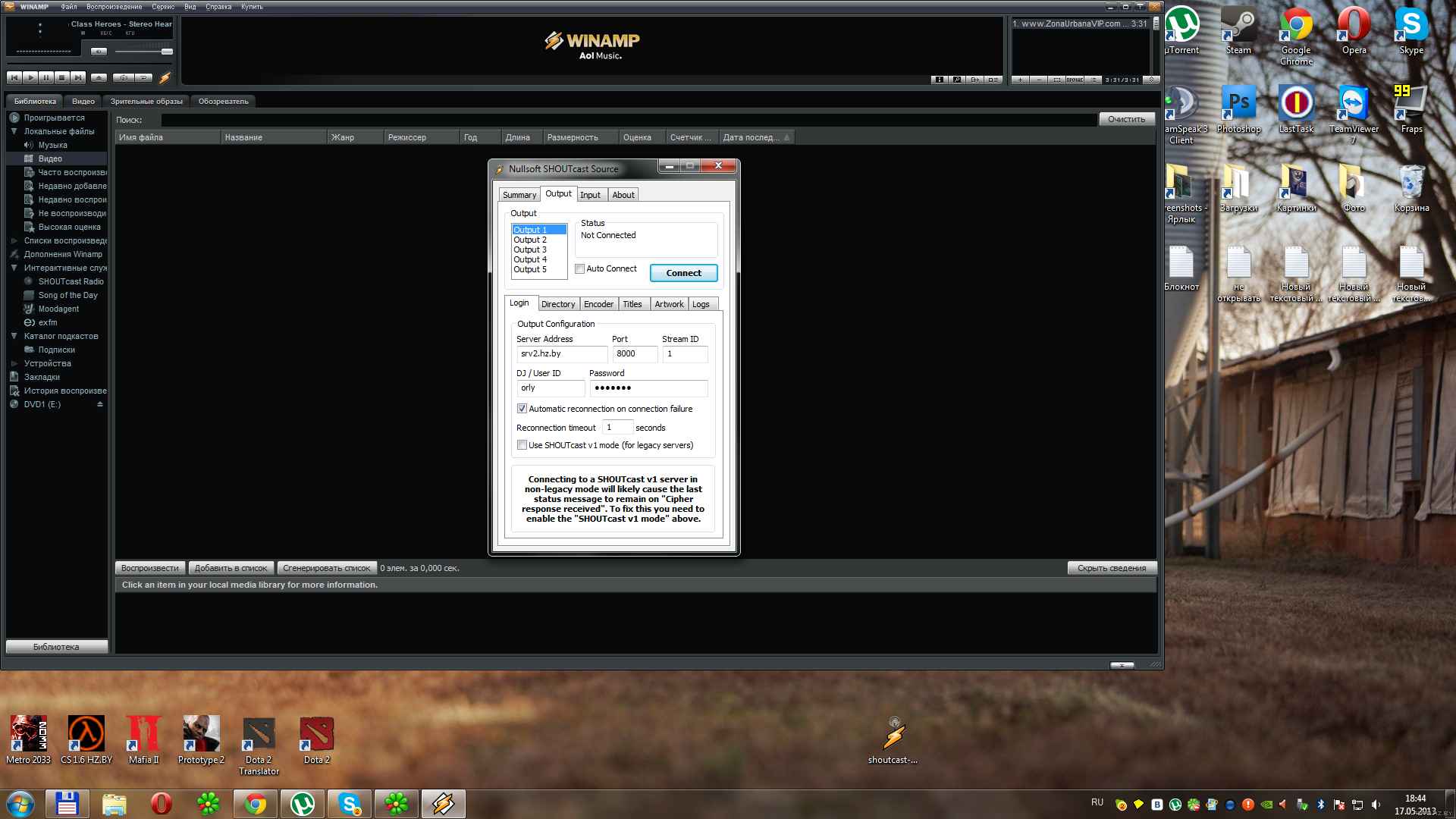Viewport: 1456px width, 819px height.
Task: Click the magnifier search icon under visualization
Action: [x=957, y=80]
